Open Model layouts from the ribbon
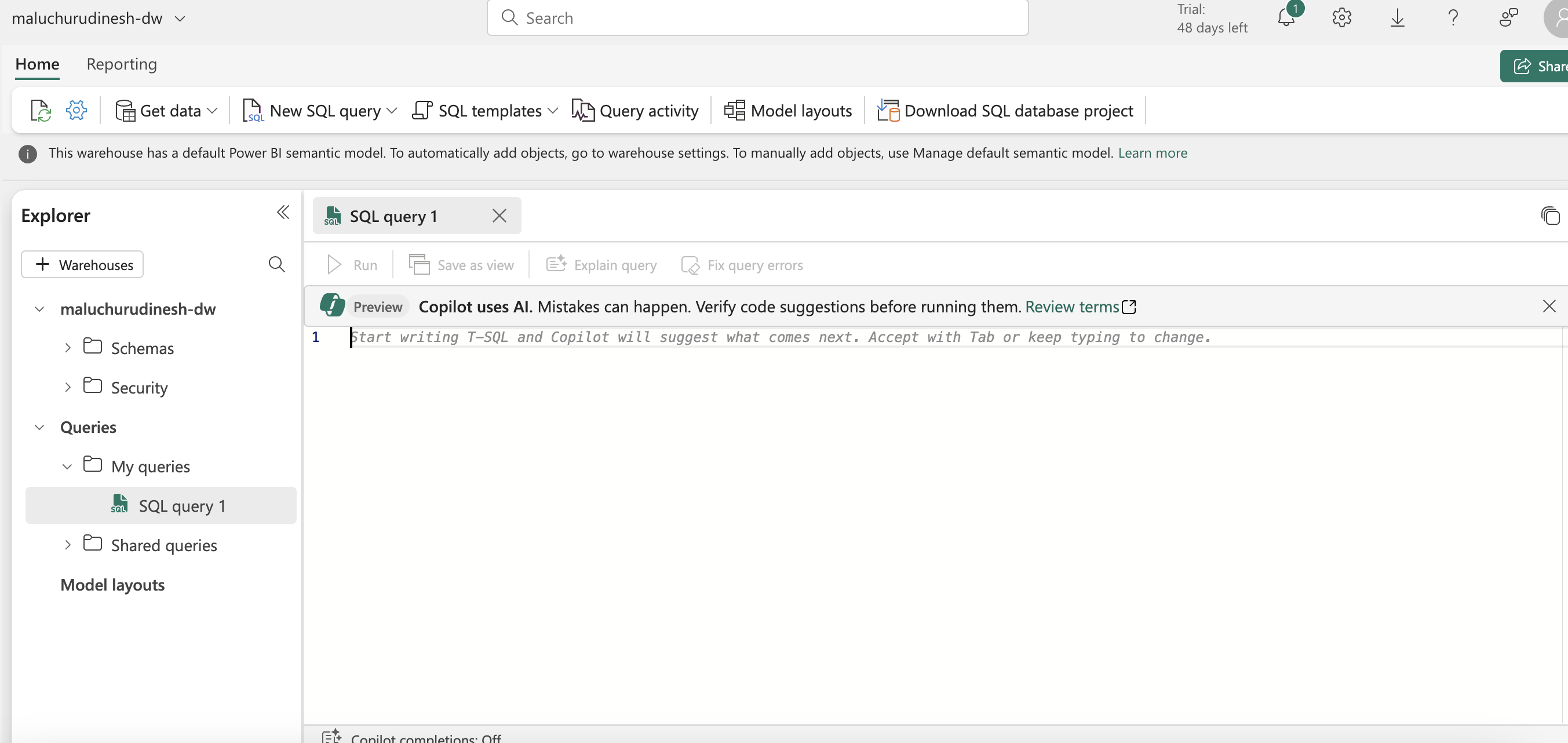1568x743 pixels. click(787, 111)
